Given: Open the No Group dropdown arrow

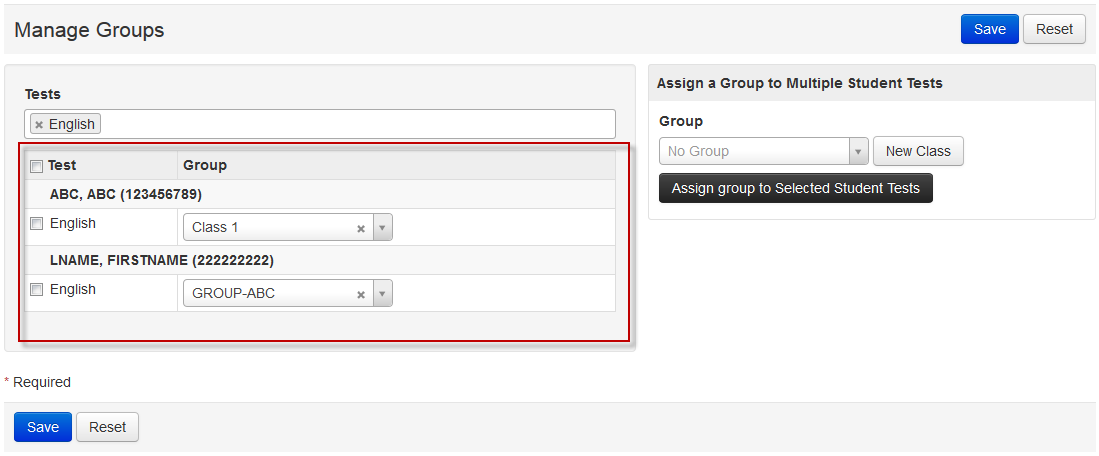Looking at the screenshot, I should (858, 152).
